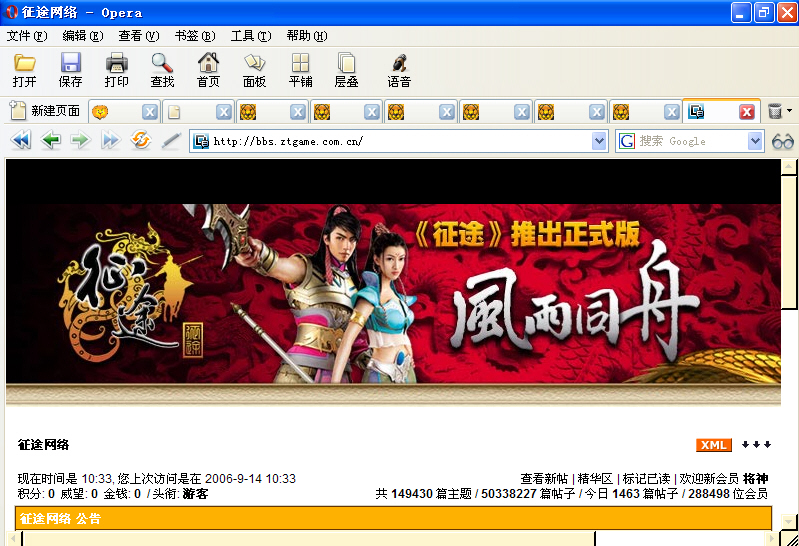Expand the address bar URL dropdown
Viewport: 799px width, 546px height.
point(599,141)
